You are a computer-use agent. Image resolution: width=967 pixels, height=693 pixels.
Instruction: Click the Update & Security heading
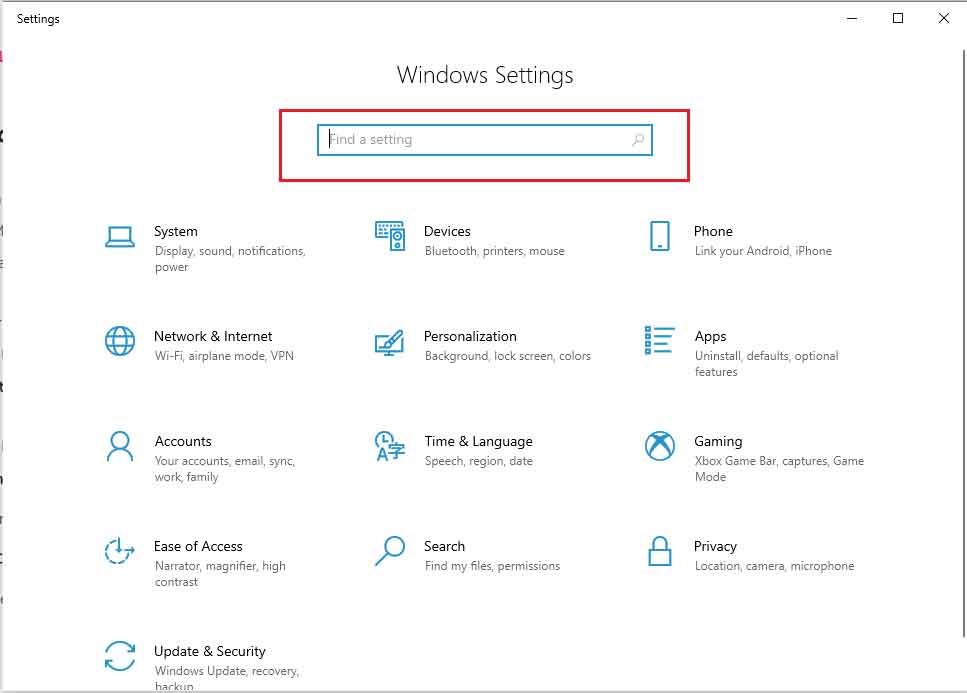[x=210, y=651]
